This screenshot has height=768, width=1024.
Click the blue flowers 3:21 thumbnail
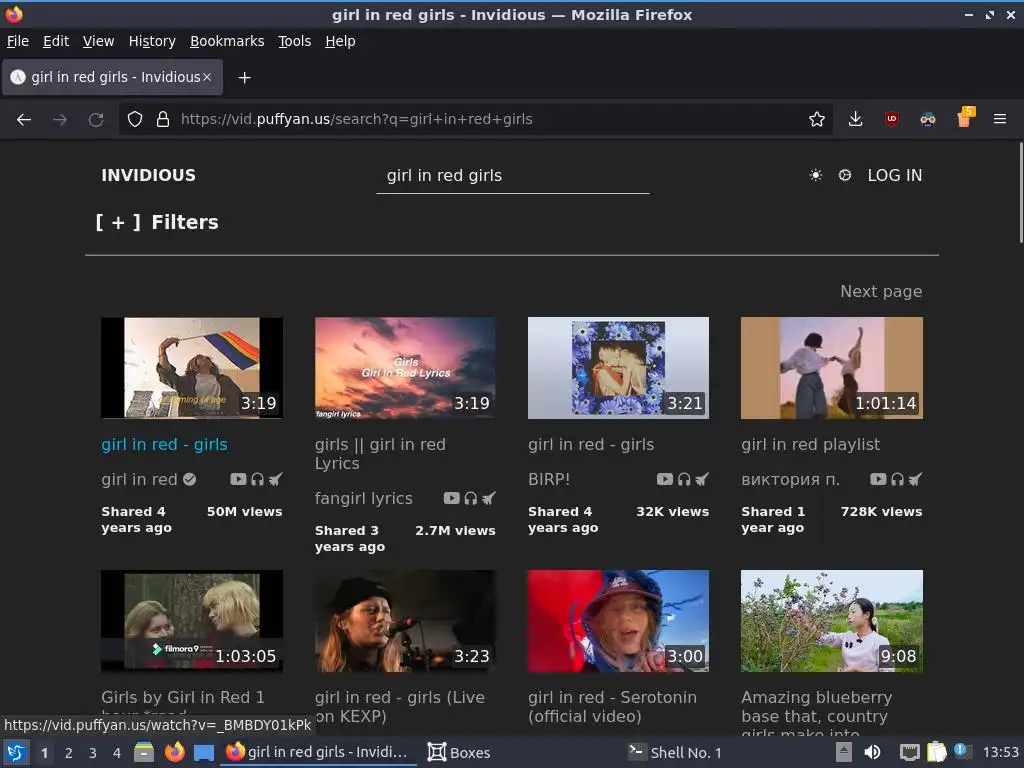(618, 368)
